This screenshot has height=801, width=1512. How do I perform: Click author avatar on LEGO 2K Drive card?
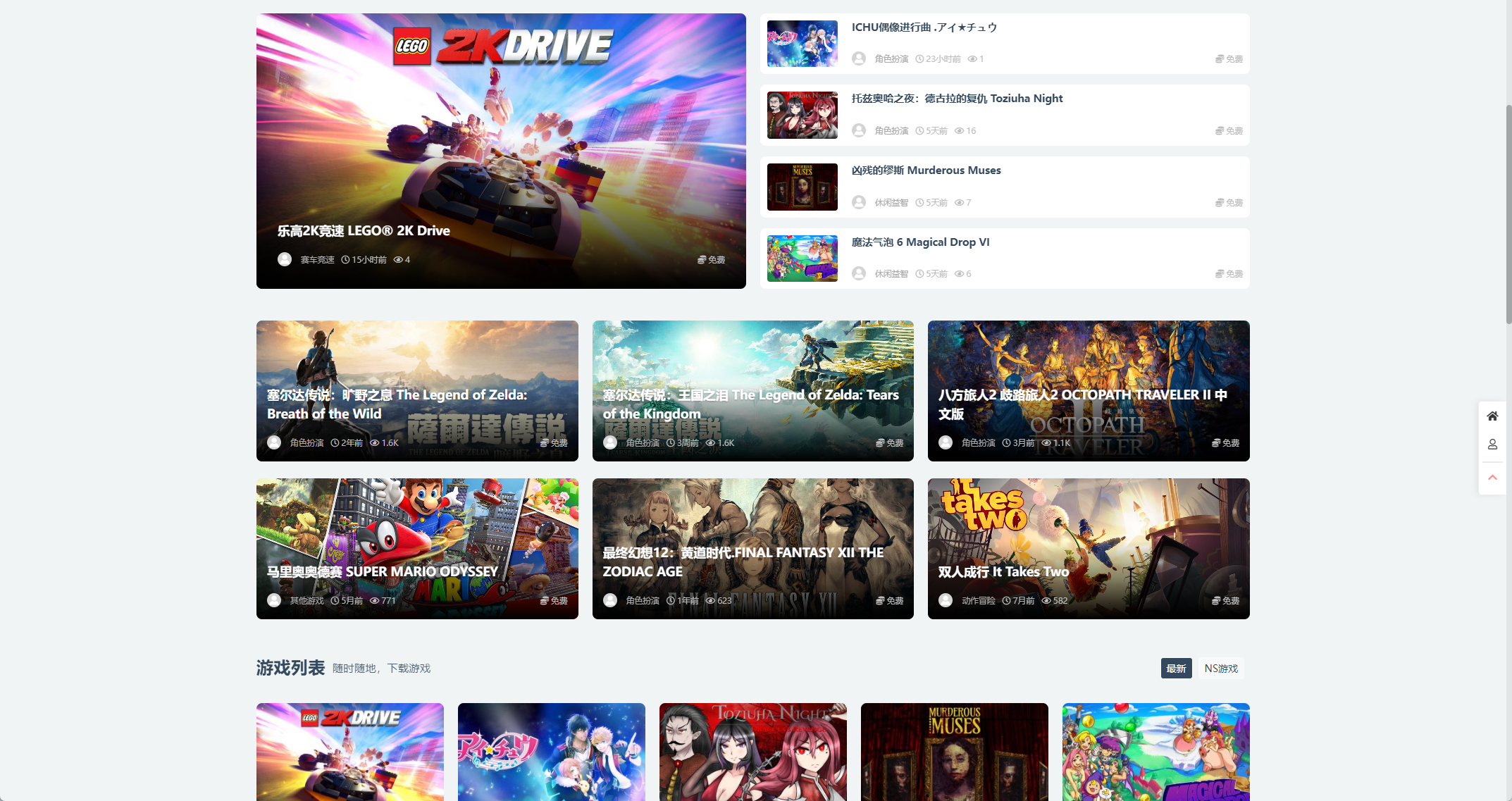point(285,259)
